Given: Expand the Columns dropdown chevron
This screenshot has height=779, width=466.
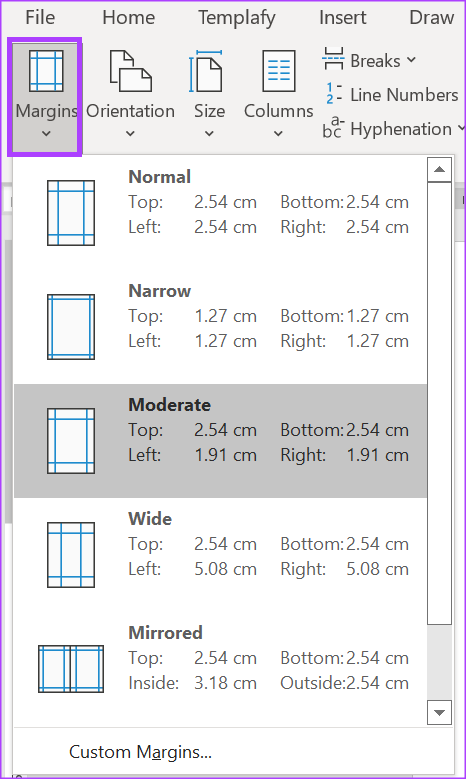Looking at the screenshot, I should click(x=278, y=133).
